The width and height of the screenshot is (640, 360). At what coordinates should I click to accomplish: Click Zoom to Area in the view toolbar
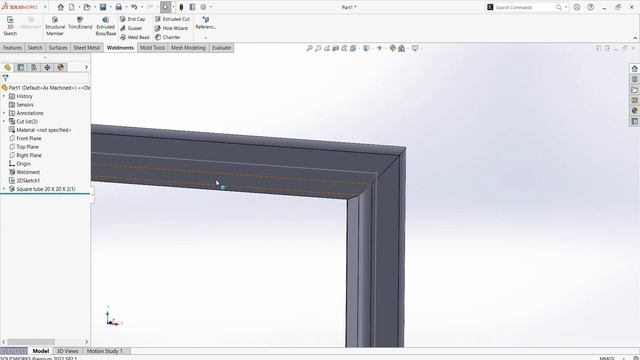coord(318,48)
